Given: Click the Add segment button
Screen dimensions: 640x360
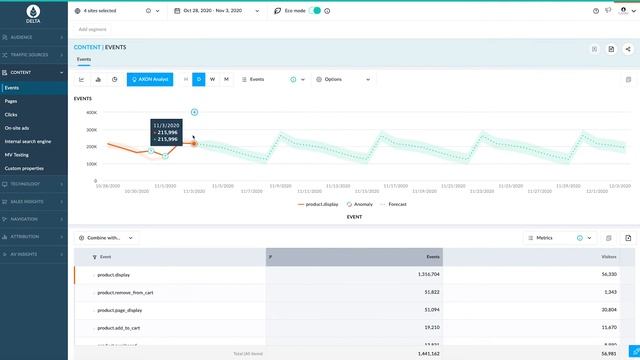Looking at the screenshot, I should tap(92, 29).
